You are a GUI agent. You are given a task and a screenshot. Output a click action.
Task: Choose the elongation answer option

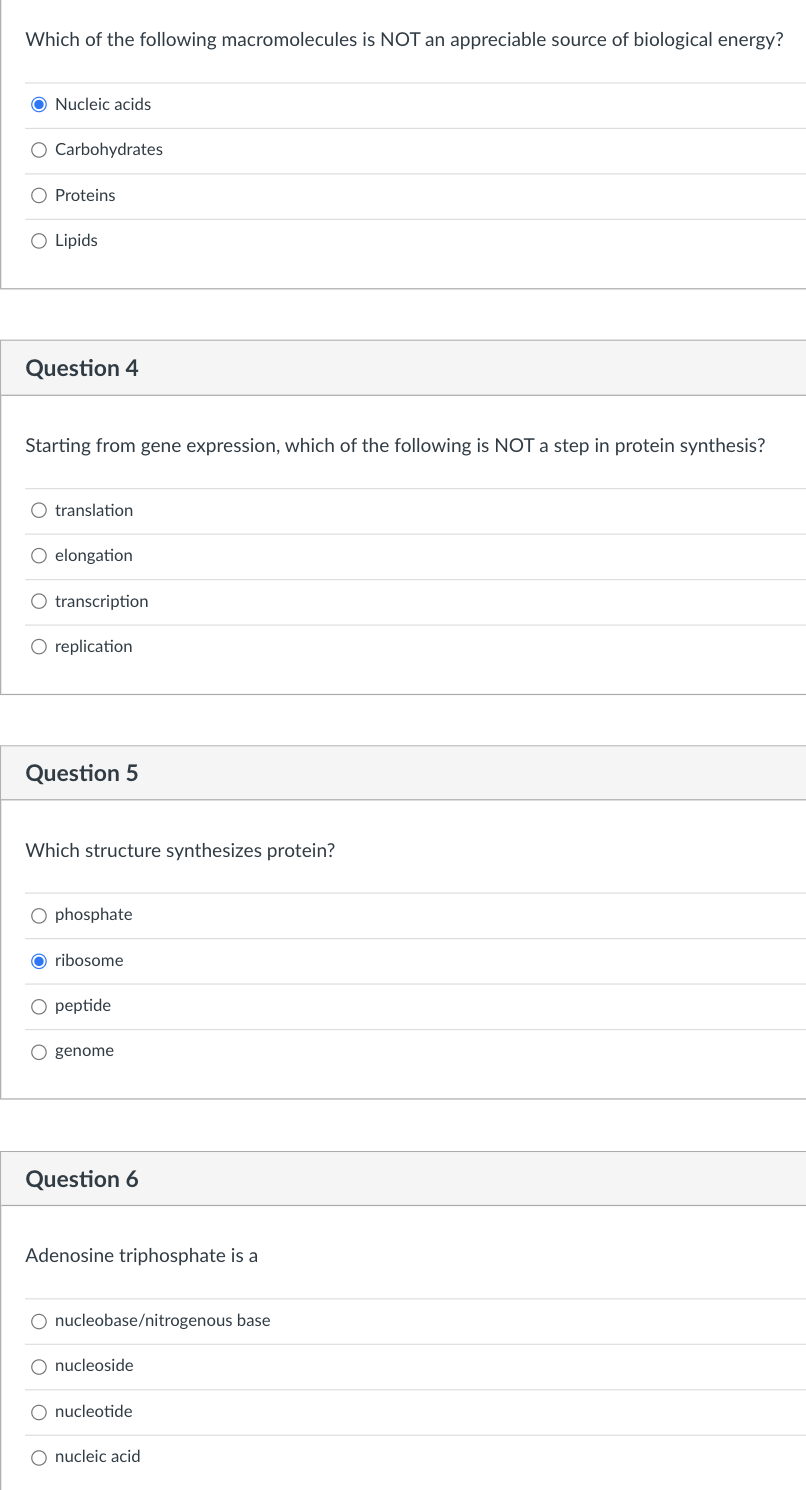point(39,556)
